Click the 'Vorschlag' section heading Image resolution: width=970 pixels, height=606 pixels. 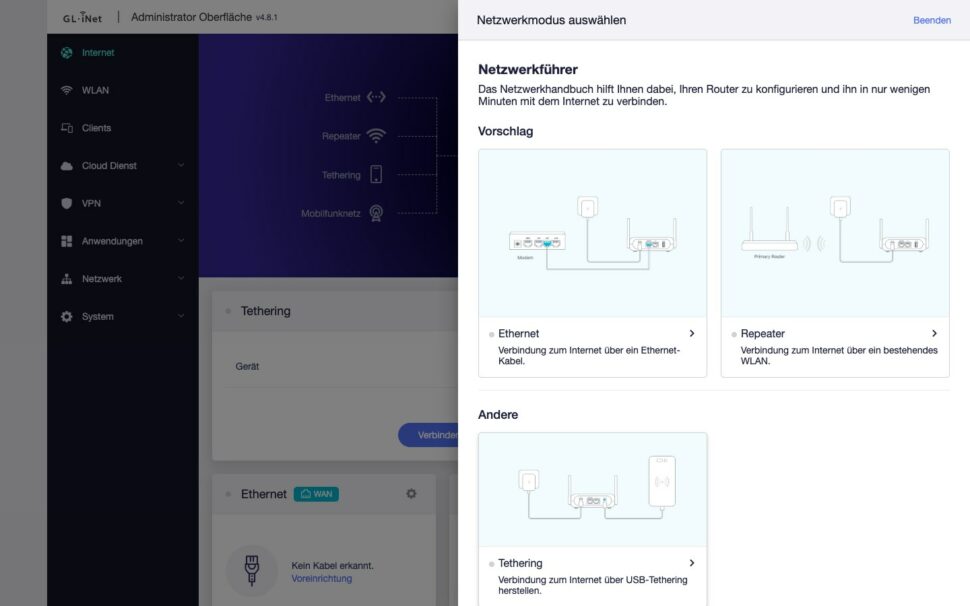coord(505,131)
